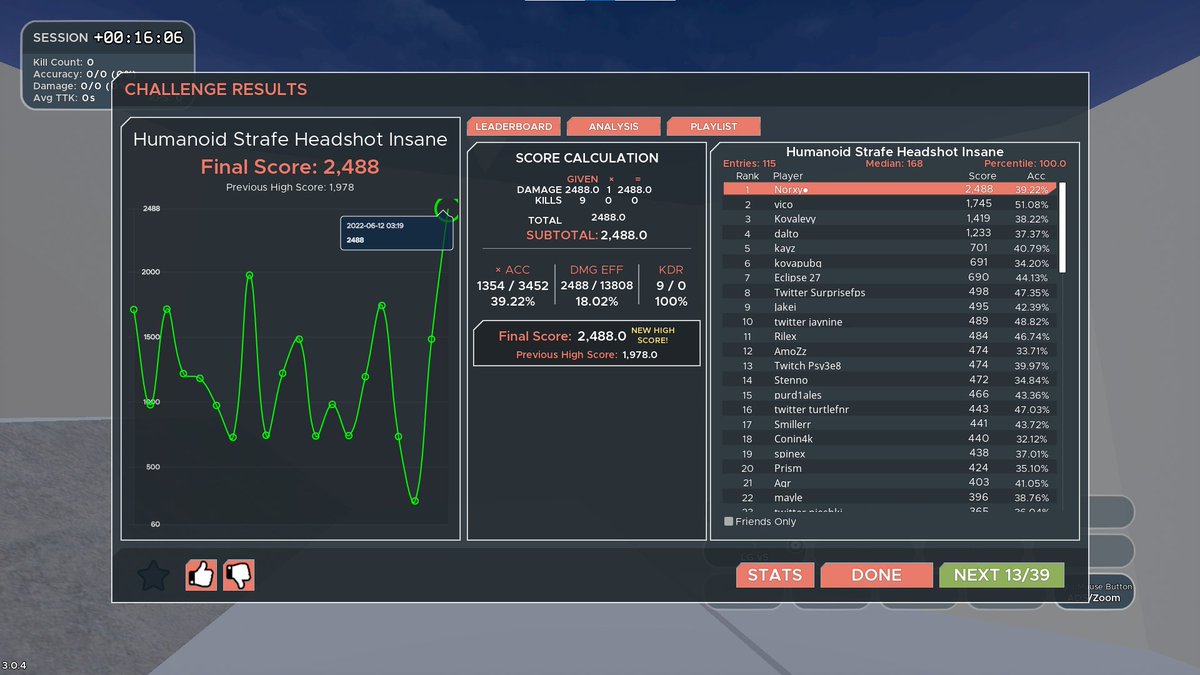Click the 39.22% accuracy value in score calculation
This screenshot has height=675, width=1200.
click(513, 302)
